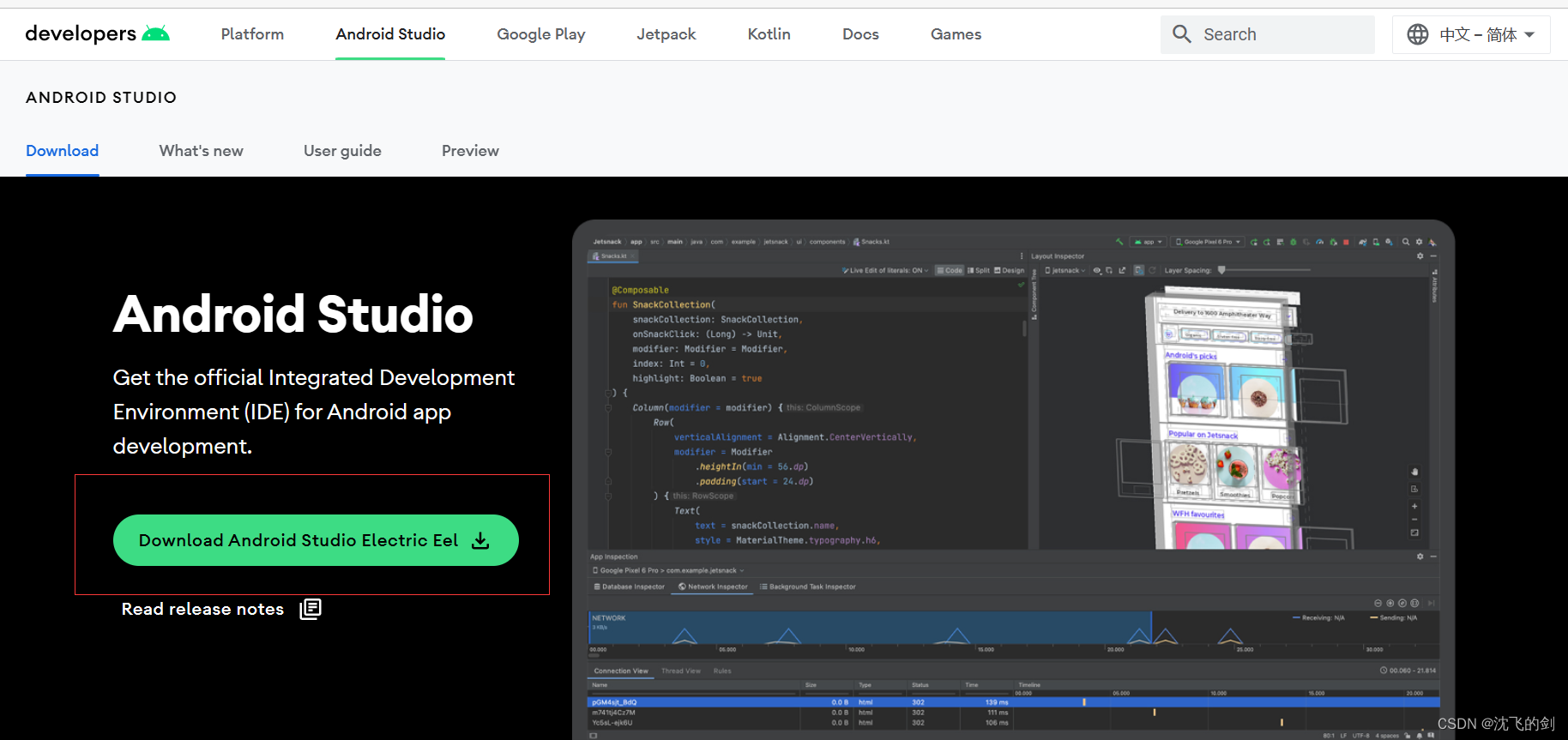Image resolution: width=1568 pixels, height=740 pixels.
Task: Open Google Pixel 6 Pro device dropdown in toolbar
Action: pos(1208,242)
